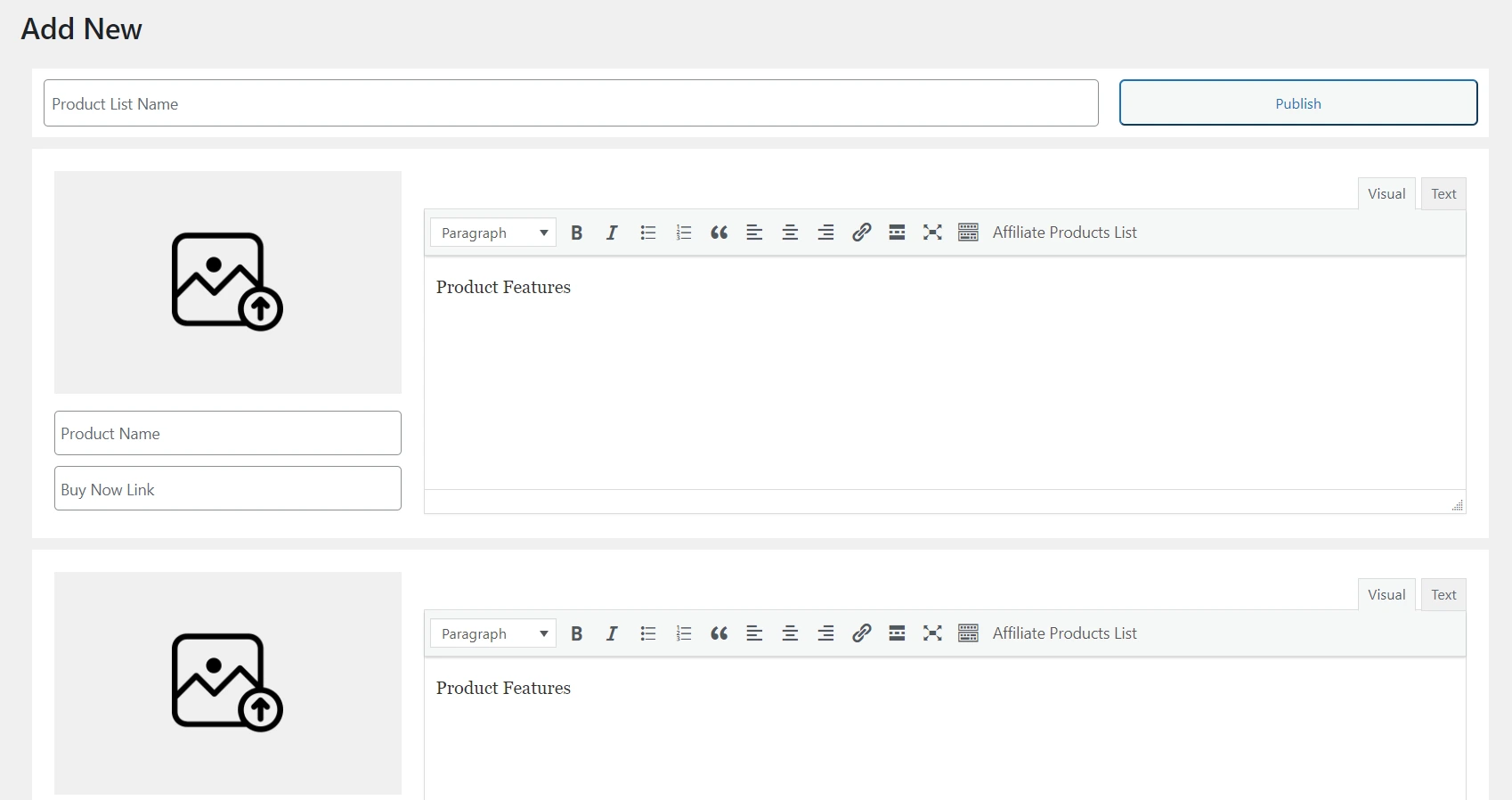This screenshot has width=1512, height=800.
Task: Insert Read More tag in first editor
Action: pos(897,233)
